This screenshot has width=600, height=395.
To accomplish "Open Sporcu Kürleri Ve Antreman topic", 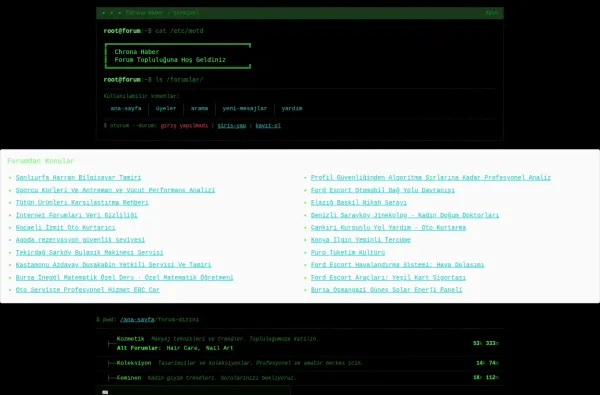I will (x=115, y=190).
